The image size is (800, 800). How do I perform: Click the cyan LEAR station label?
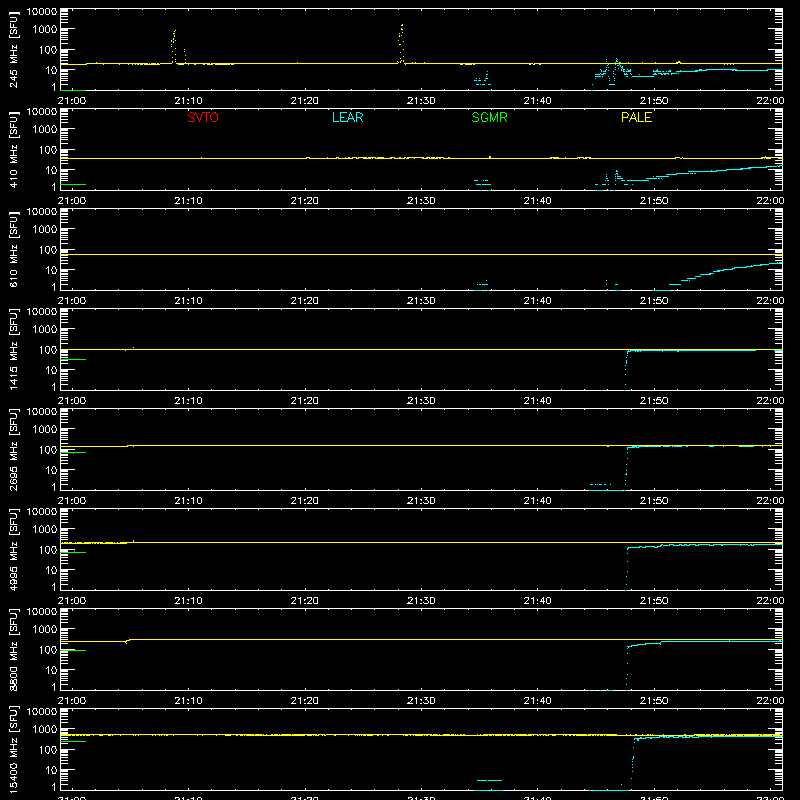coord(347,117)
